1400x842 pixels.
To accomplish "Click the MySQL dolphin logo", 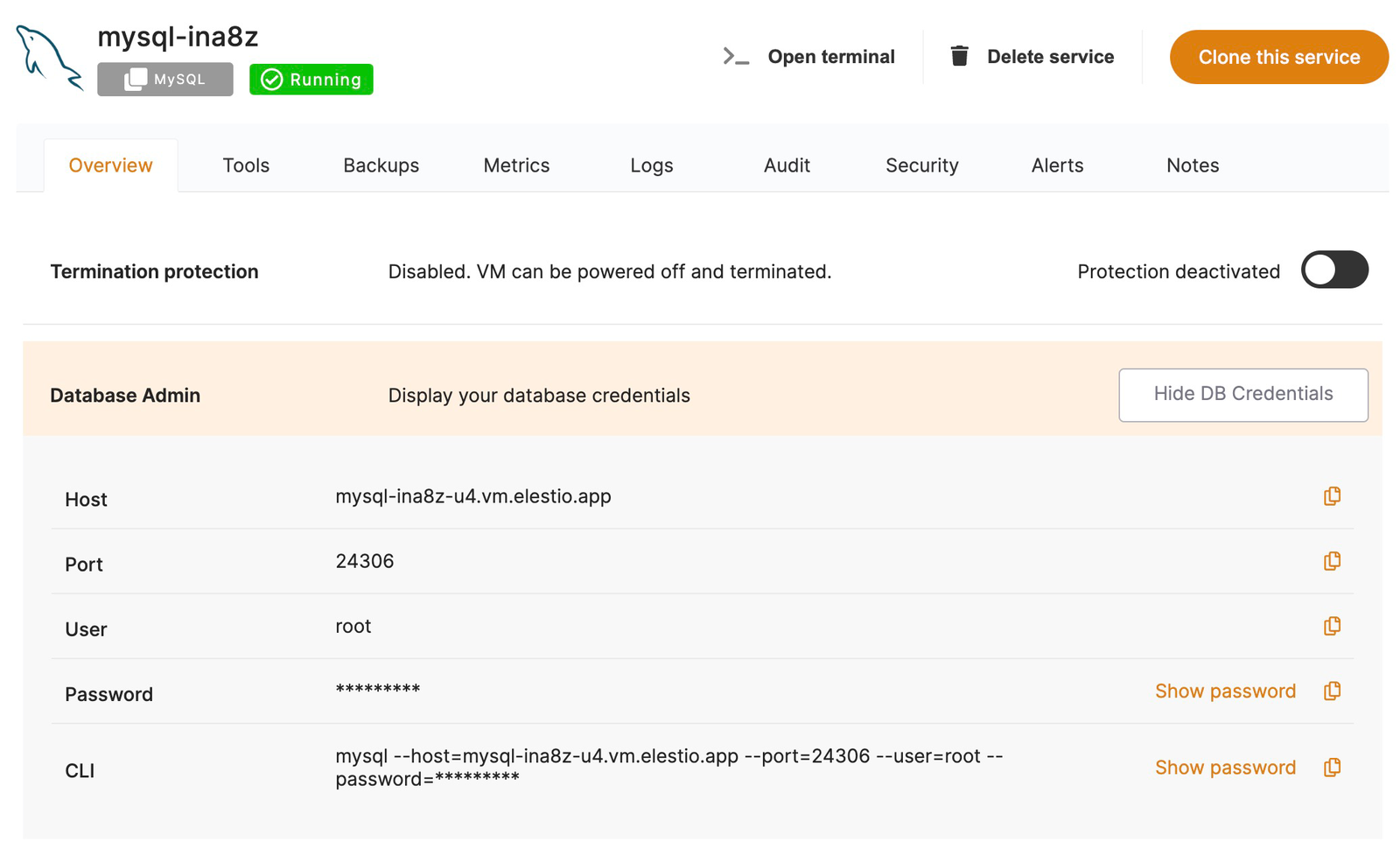I will (48, 57).
